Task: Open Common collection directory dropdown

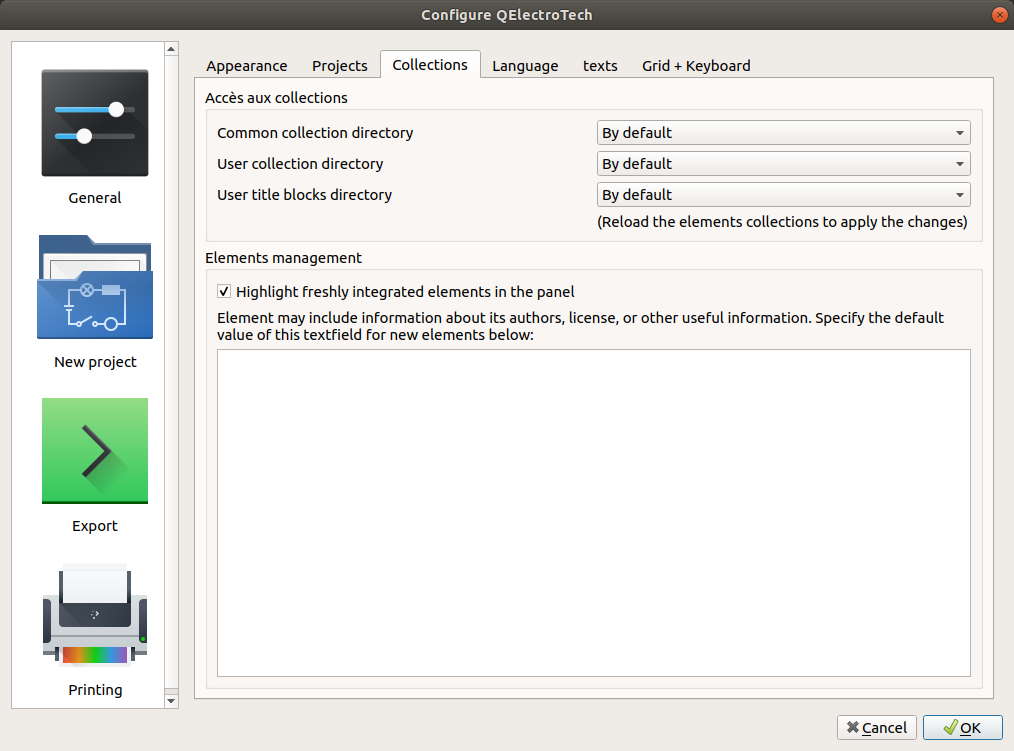Action: click(x=783, y=133)
